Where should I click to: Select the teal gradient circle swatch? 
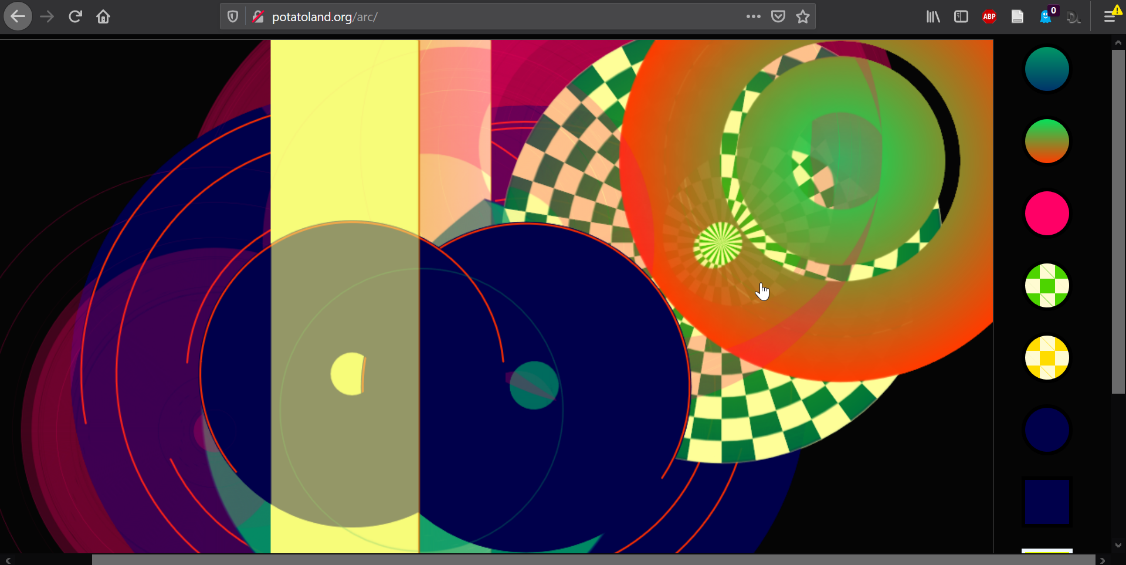click(1047, 69)
